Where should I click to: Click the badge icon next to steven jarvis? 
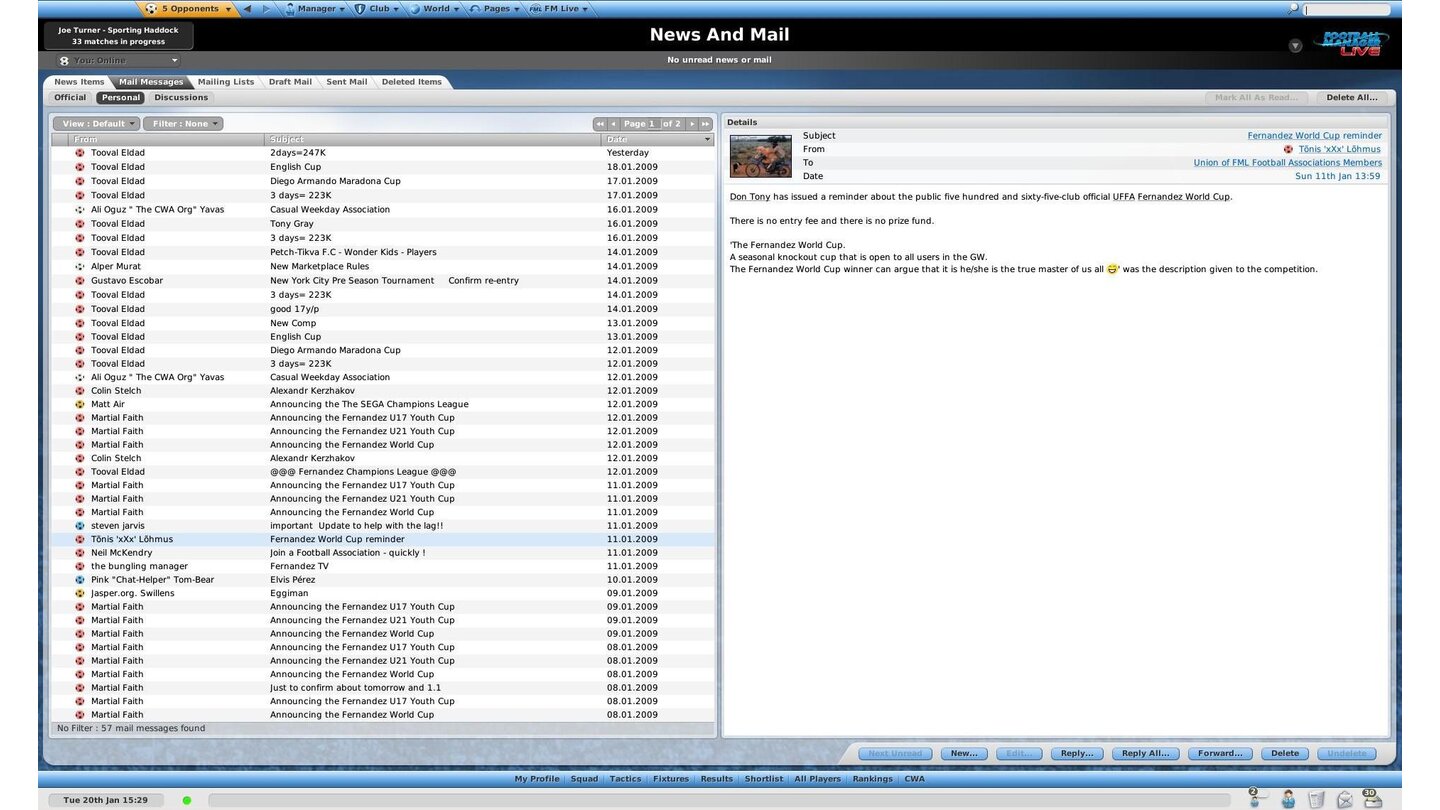point(80,525)
